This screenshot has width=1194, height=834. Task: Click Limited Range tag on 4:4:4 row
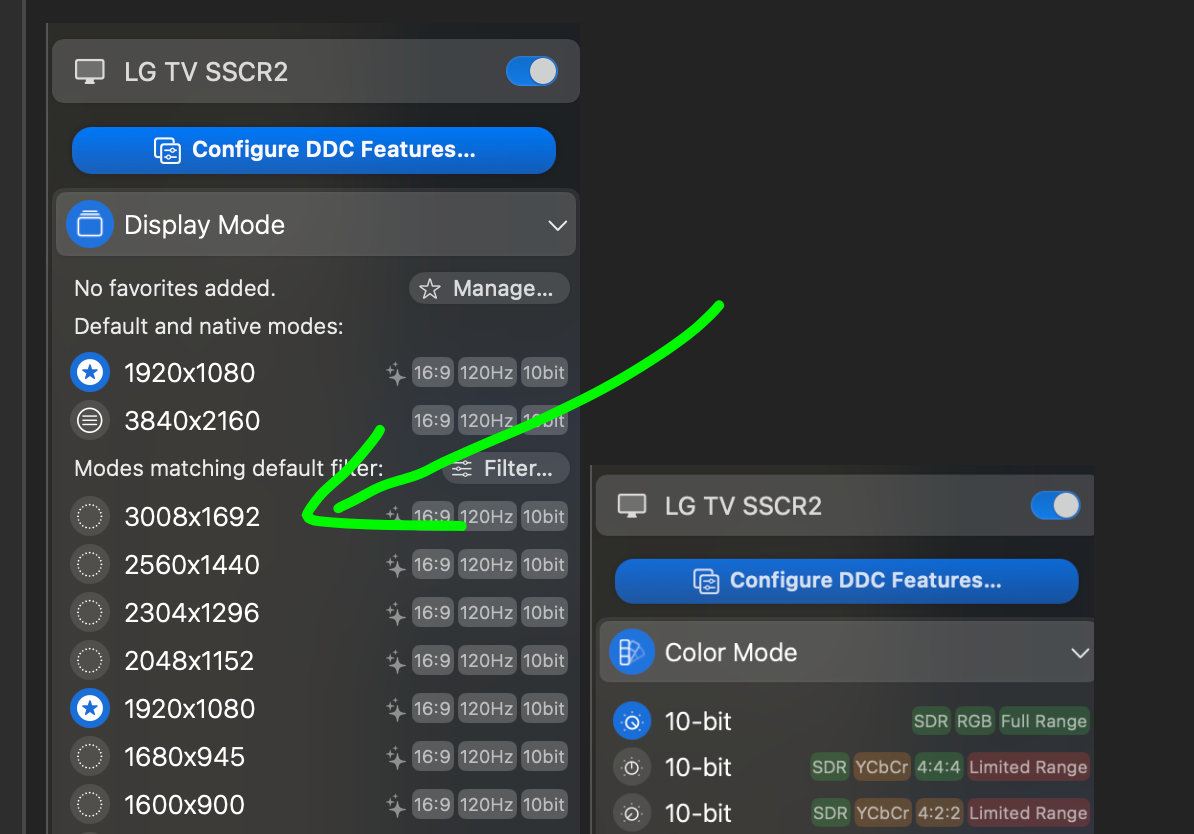coord(1028,767)
